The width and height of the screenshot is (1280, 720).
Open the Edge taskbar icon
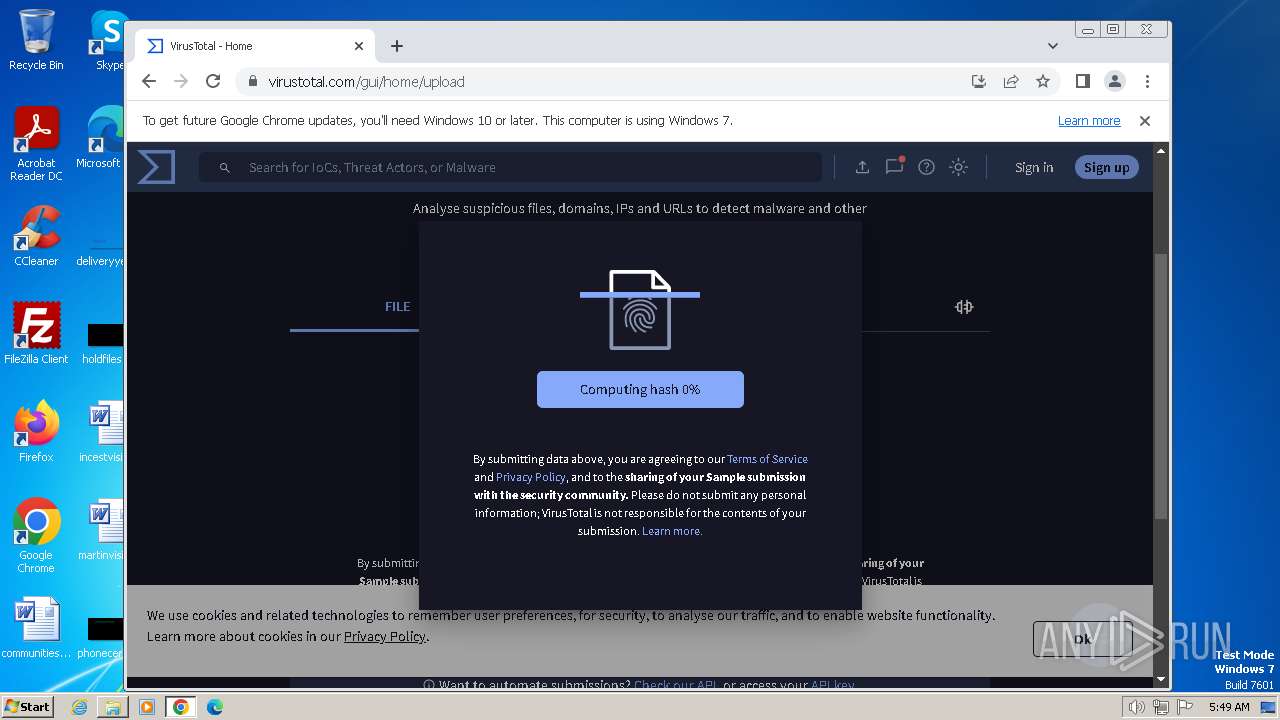(x=214, y=707)
